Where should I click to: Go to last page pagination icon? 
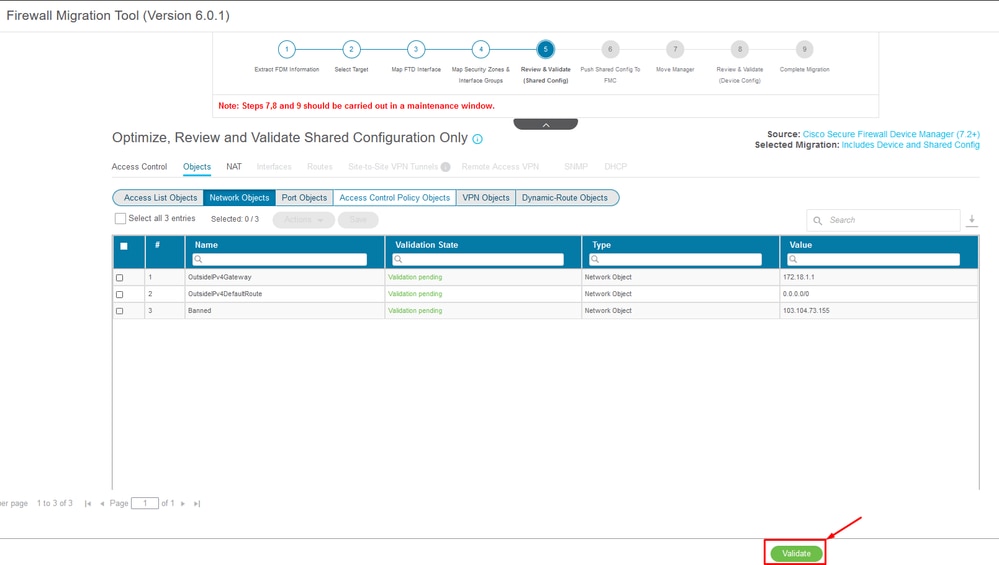click(197, 504)
